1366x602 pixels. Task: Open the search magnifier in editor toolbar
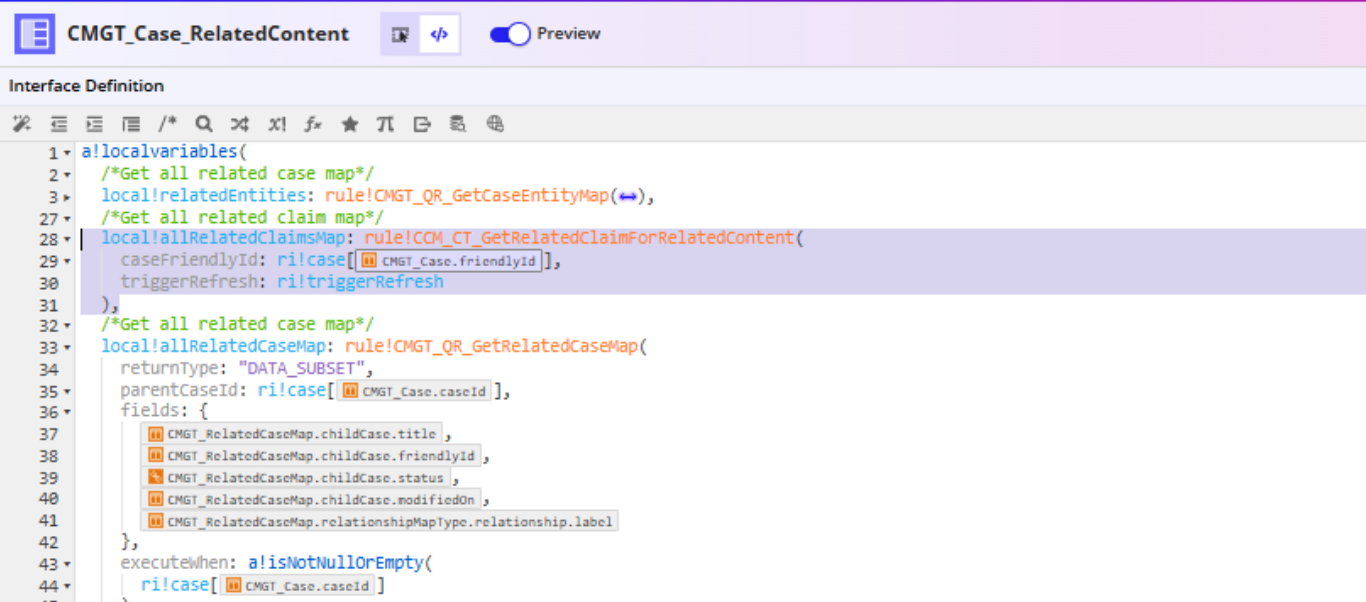(x=204, y=124)
